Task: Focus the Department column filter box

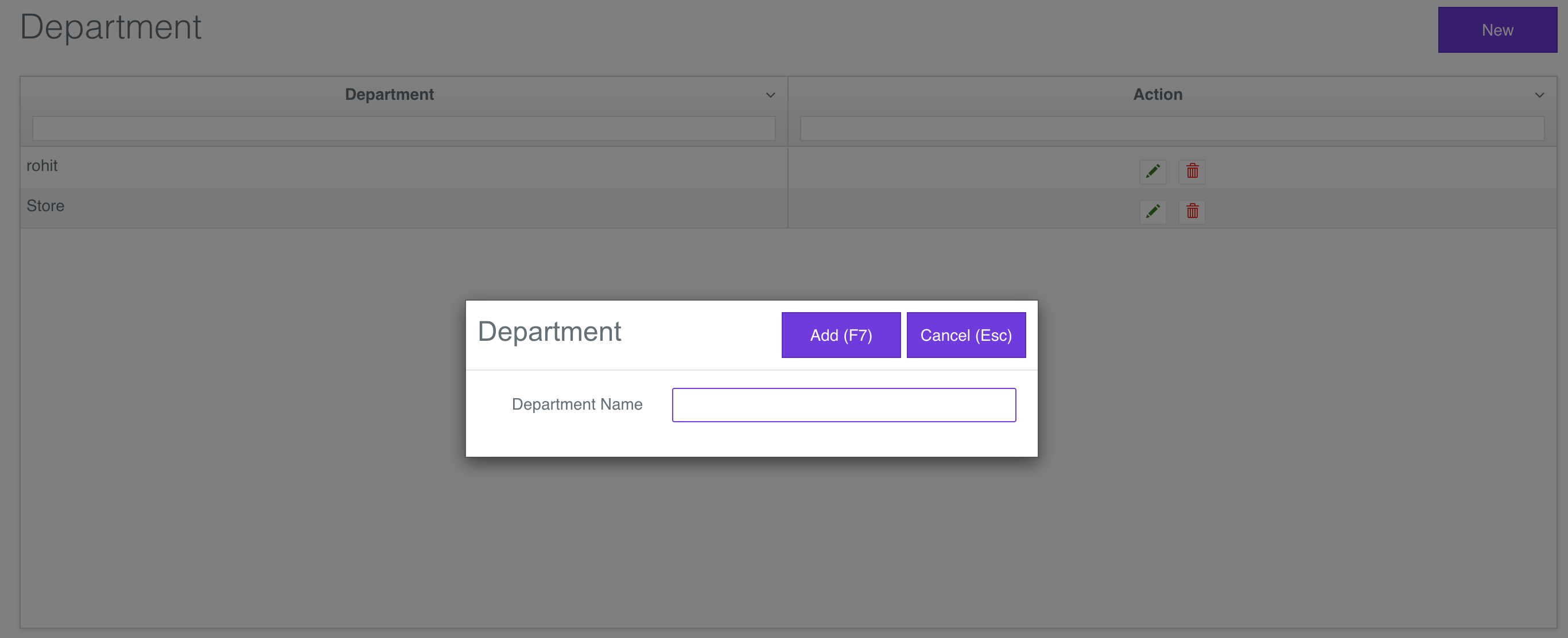Action: pyautogui.click(x=403, y=129)
